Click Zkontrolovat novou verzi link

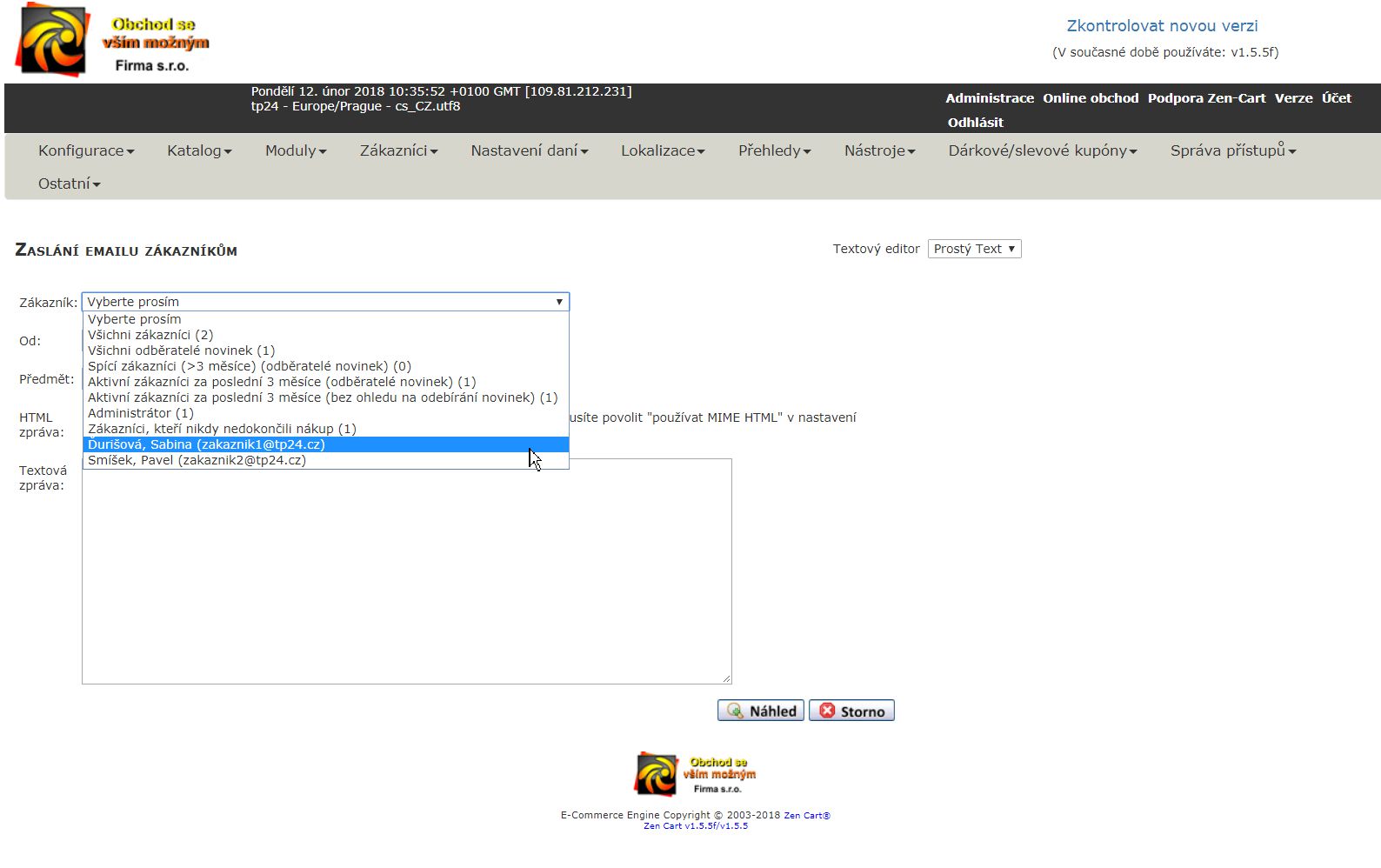pyautogui.click(x=1162, y=26)
